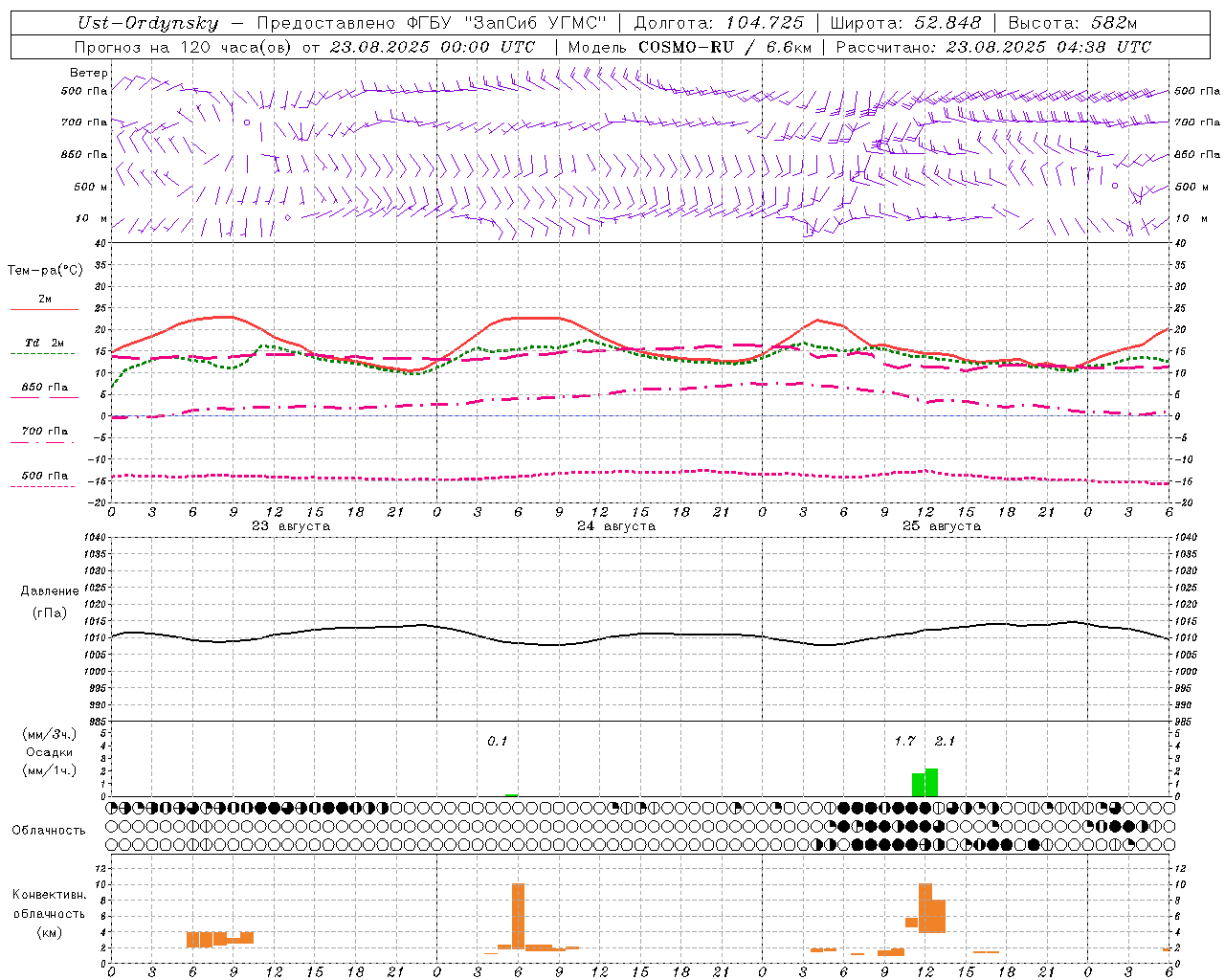Select the Прогноз на 120 часа(ов) text
Viewport: 1225px width, 980px height.
pos(185,47)
